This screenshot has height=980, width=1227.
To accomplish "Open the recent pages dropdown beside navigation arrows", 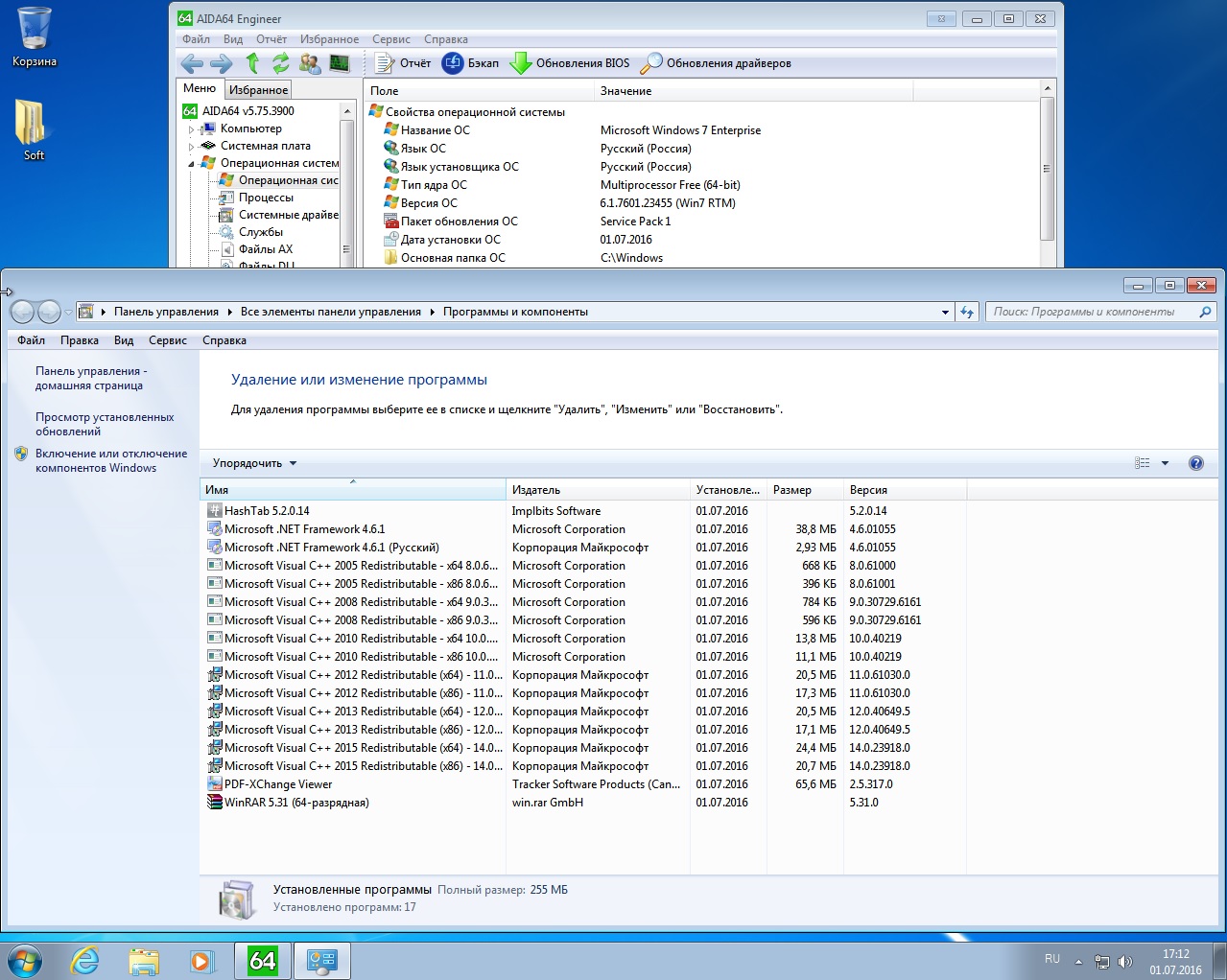I will (x=68, y=313).
